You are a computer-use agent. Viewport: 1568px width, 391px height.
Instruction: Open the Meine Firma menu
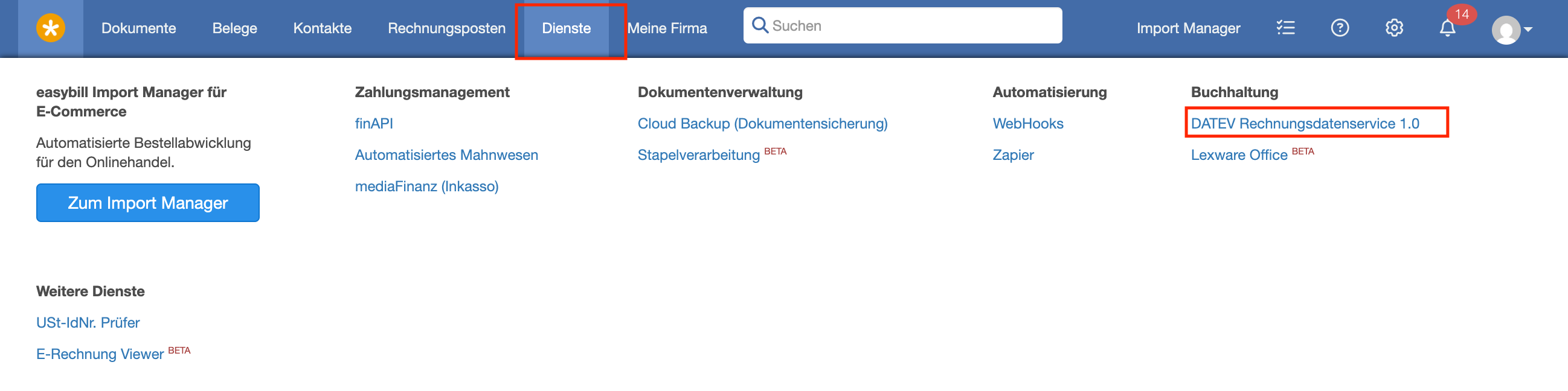(x=667, y=28)
